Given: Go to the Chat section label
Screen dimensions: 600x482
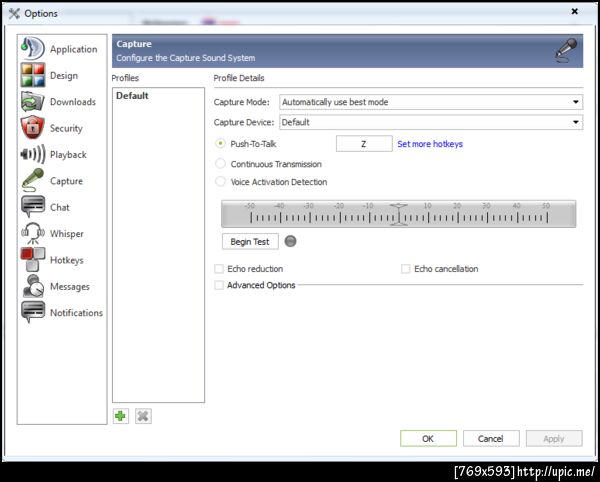Looking at the screenshot, I should coord(60,207).
